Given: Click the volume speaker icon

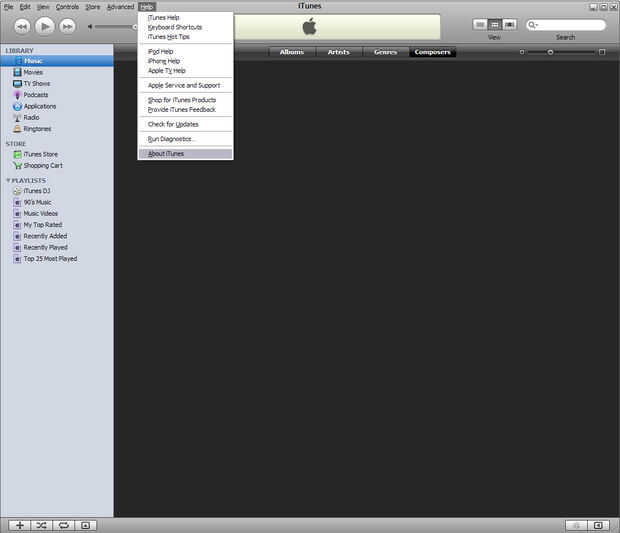Looking at the screenshot, I should click(x=90, y=26).
